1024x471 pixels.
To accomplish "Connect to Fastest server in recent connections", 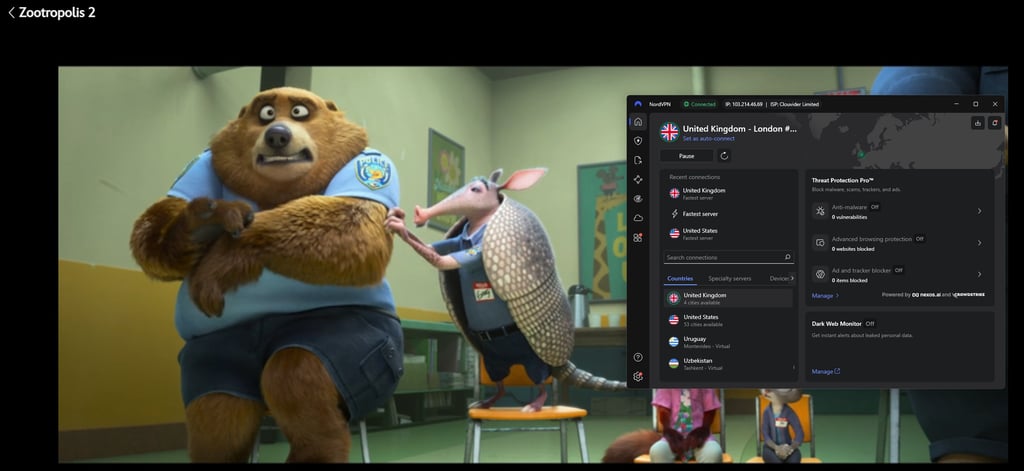I will click(729, 214).
